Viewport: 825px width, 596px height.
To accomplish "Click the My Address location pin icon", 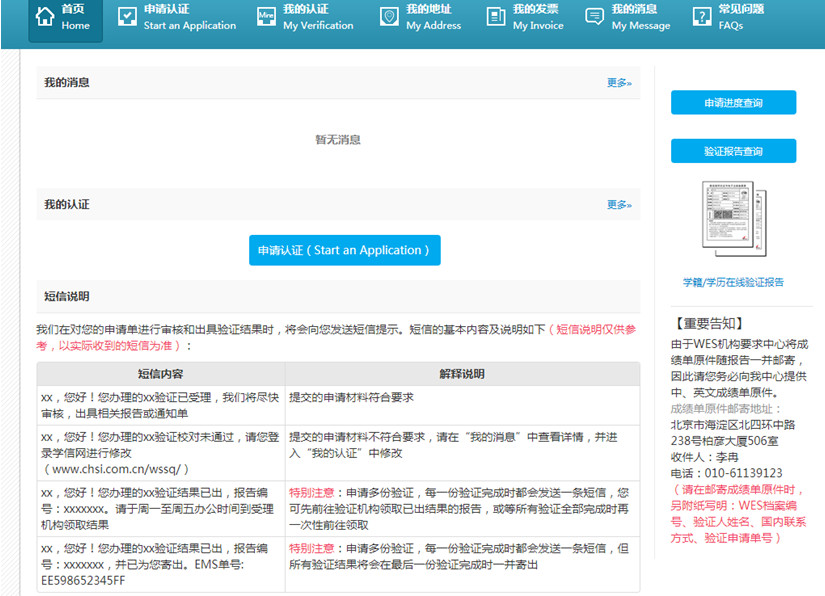I will pyautogui.click(x=389, y=16).
